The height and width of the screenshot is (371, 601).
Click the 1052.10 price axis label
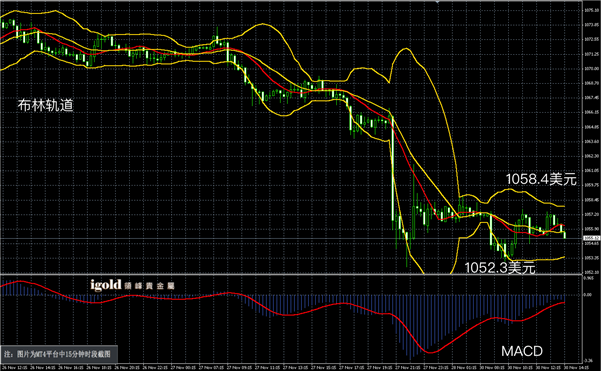coord(592,272)
